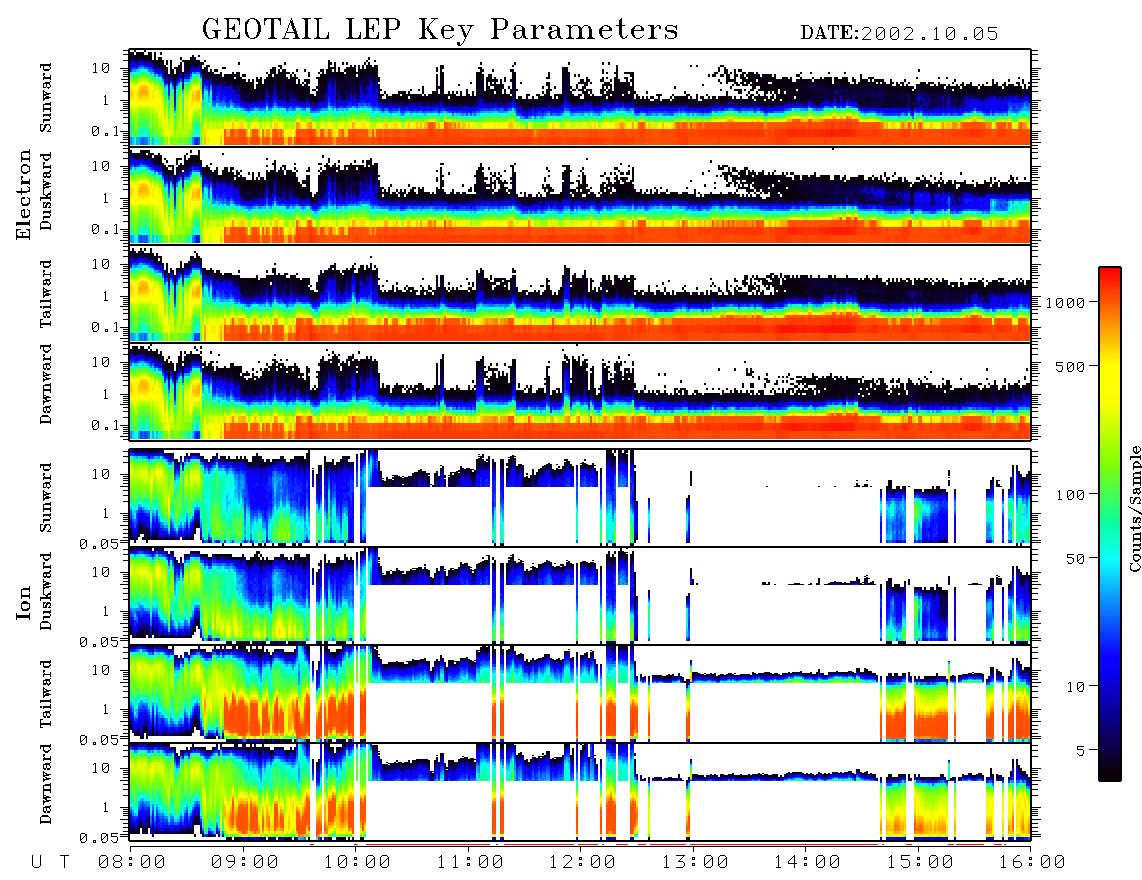Click the 12:00 time axis label
The height and width of the screenshot is (880, 1142).
pyautogui.click(x=582, y=862)
